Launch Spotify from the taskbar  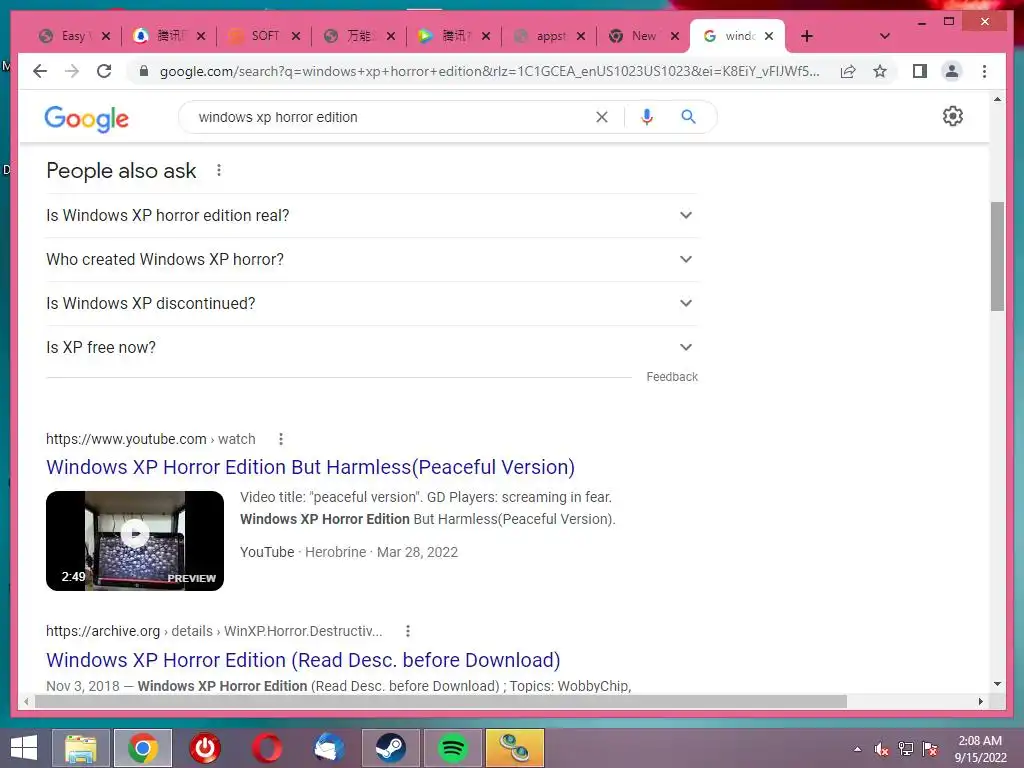(452, 748)
